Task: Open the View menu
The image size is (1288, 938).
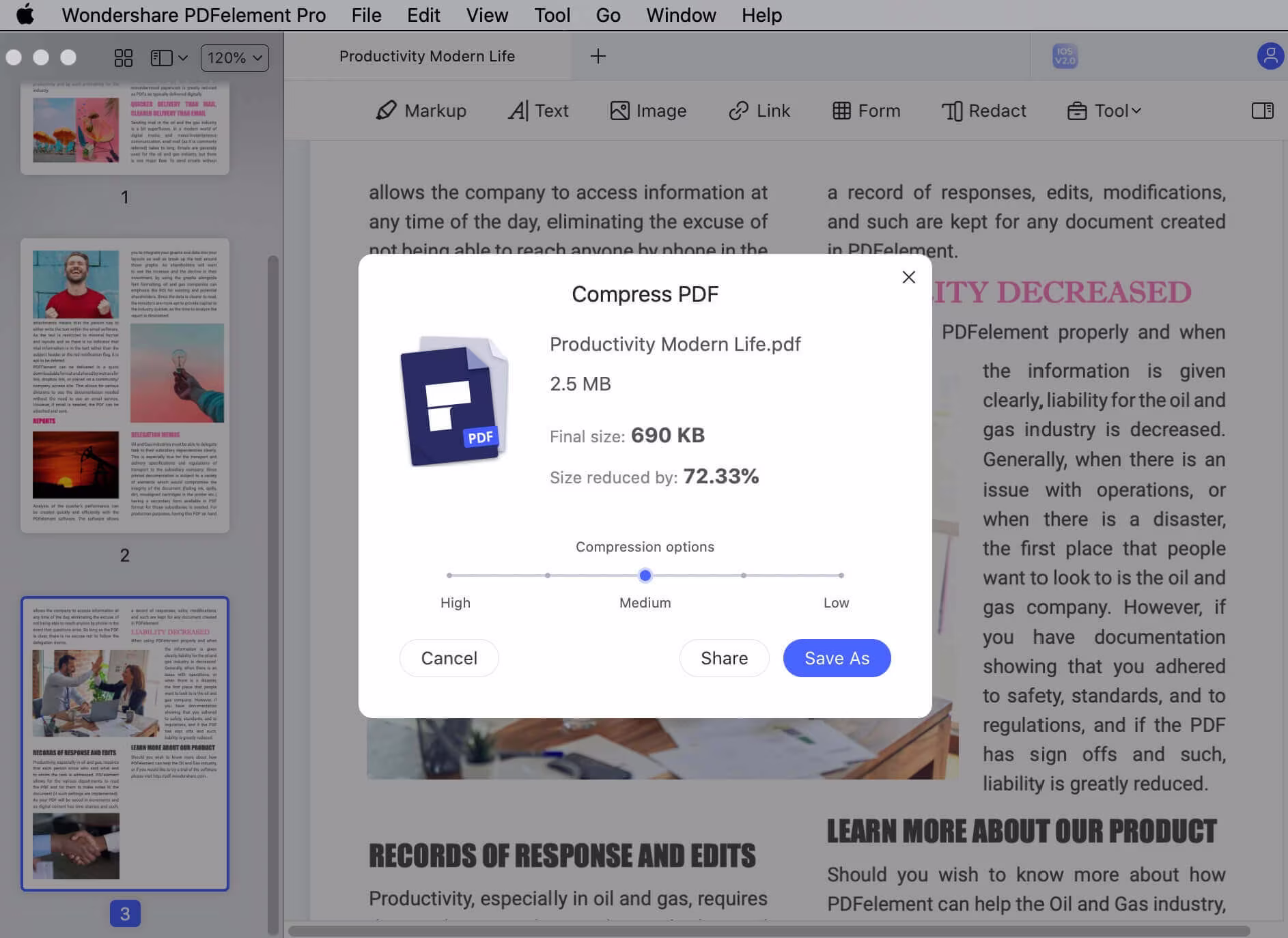Action: [x=487, y=14]
